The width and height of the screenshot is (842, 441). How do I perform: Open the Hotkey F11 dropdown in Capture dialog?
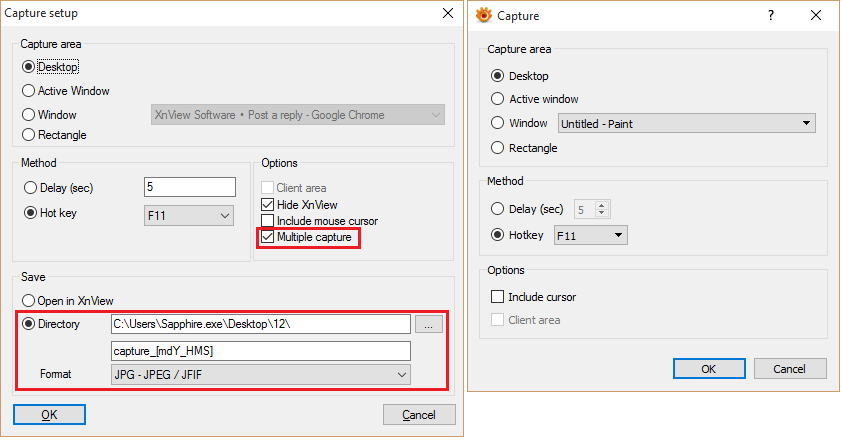click(591, 236)
